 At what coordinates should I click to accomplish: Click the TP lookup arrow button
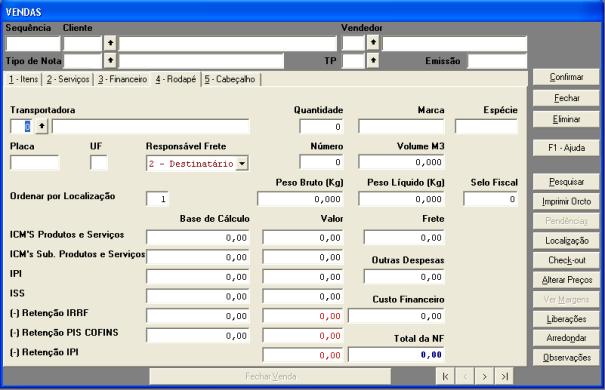pos(373,61)
